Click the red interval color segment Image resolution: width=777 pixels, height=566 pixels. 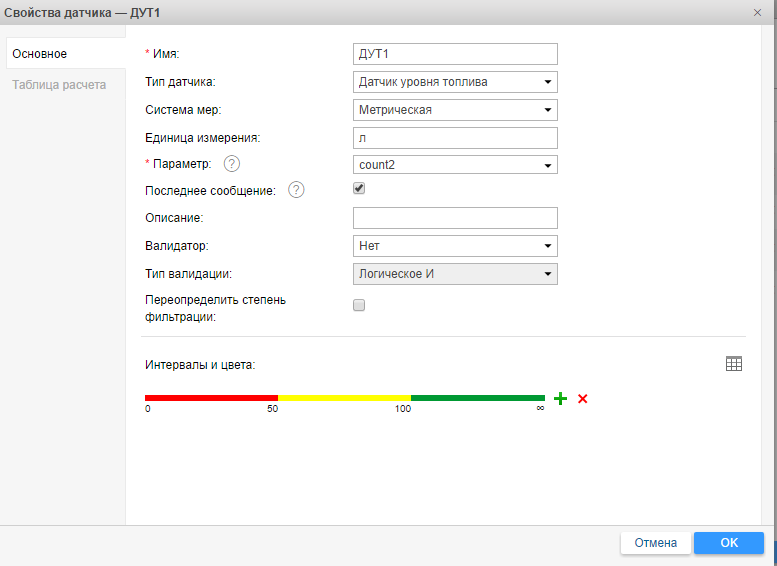click(x=211, y=398)
